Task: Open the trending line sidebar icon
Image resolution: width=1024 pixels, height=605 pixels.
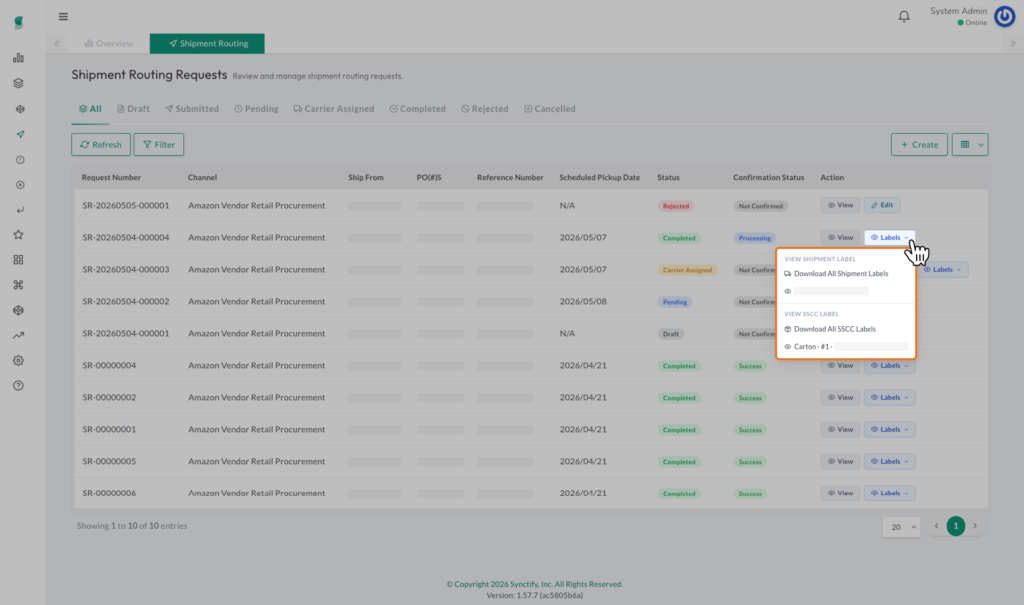Action: [18, 336]
